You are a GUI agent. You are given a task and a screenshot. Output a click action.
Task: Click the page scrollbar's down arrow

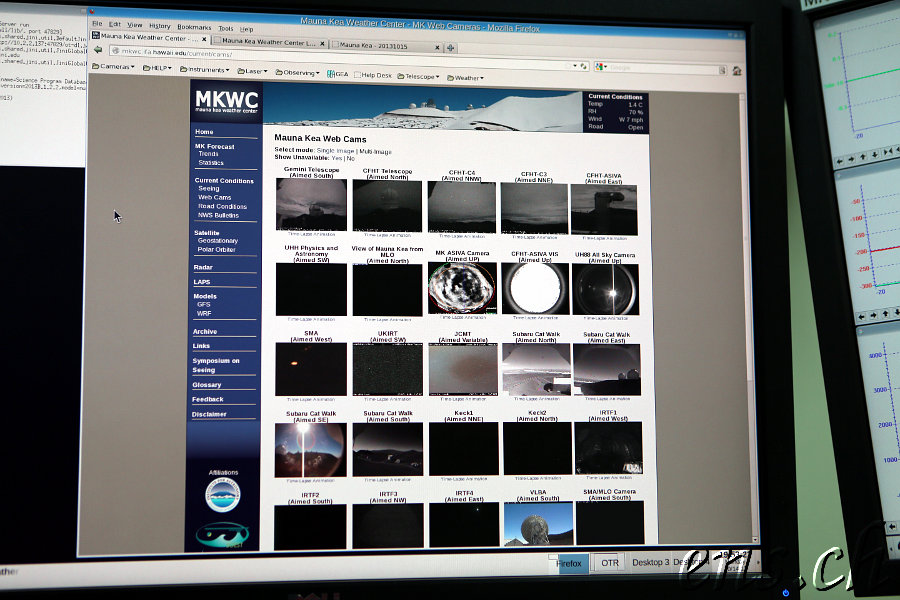pos(754,539)
